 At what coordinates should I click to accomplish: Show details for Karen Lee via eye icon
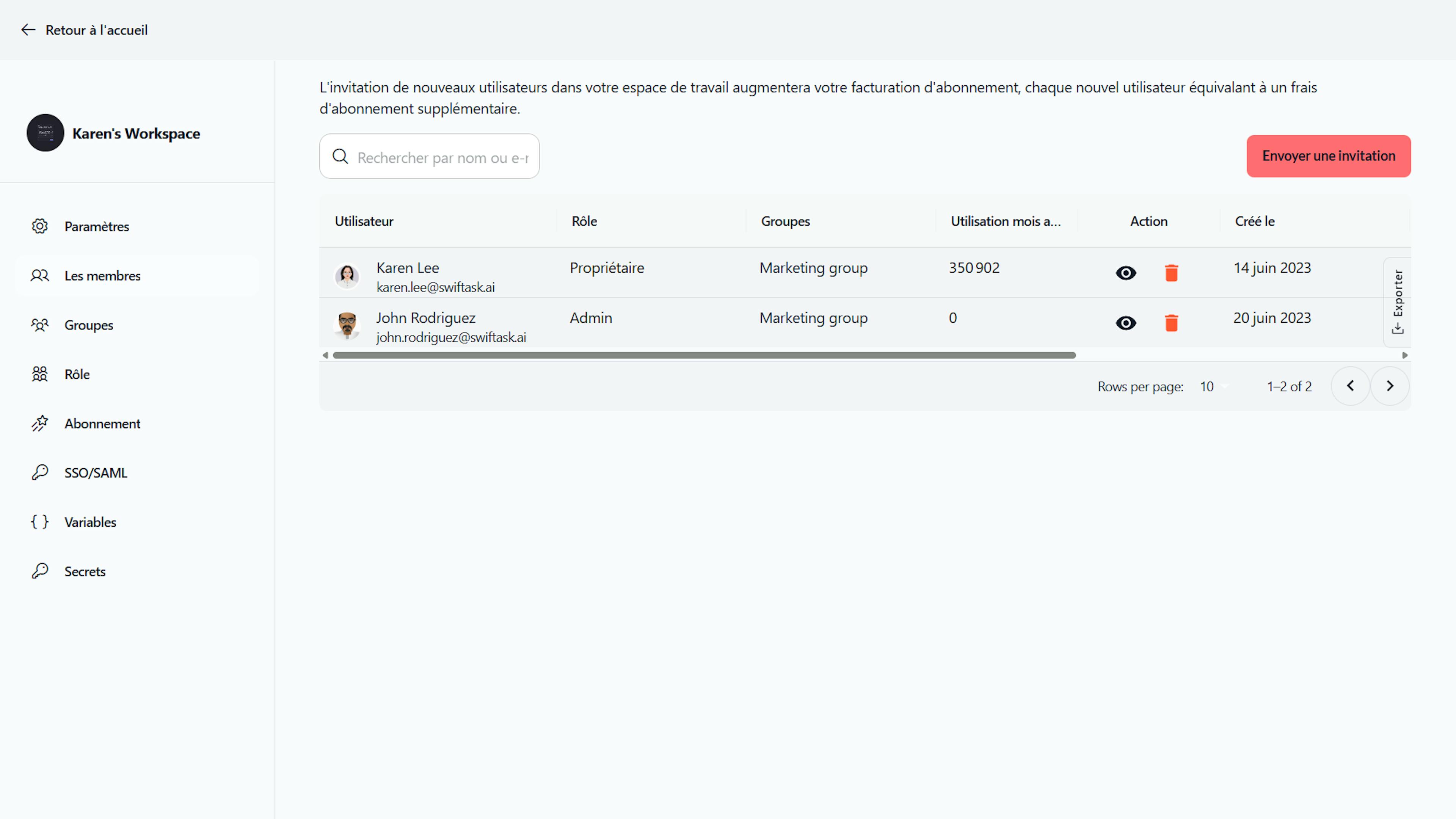[1126, 273]
